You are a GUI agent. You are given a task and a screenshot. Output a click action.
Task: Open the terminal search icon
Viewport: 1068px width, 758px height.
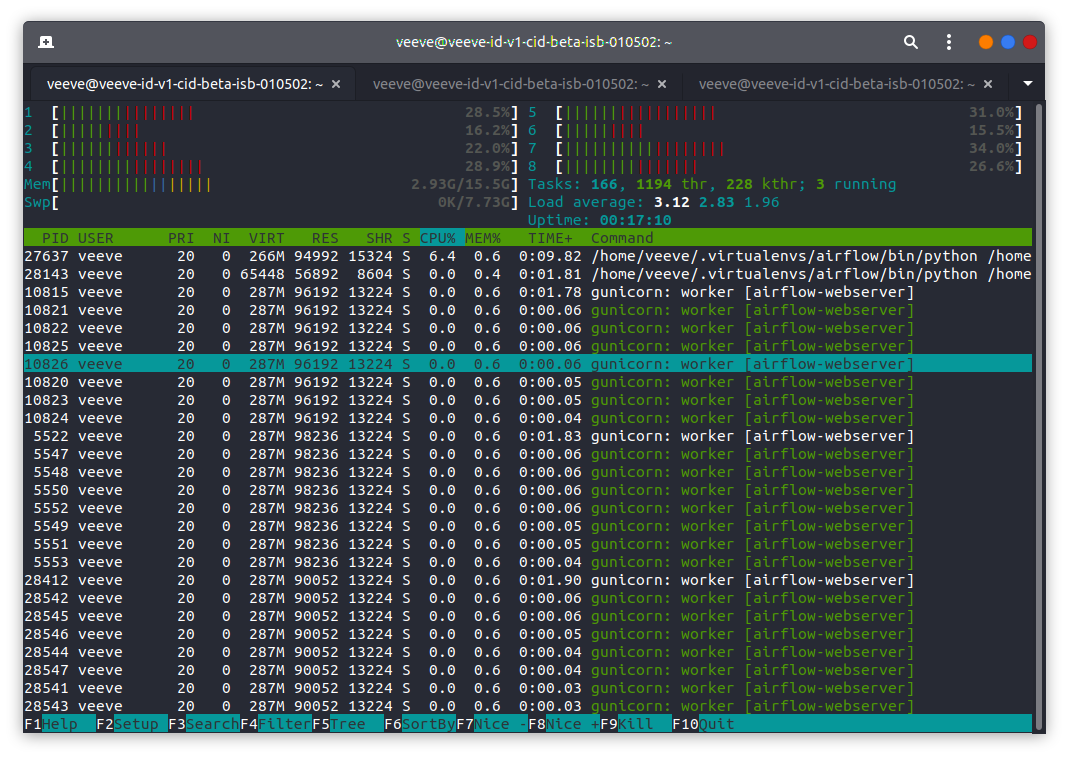[x=911, y=42]
